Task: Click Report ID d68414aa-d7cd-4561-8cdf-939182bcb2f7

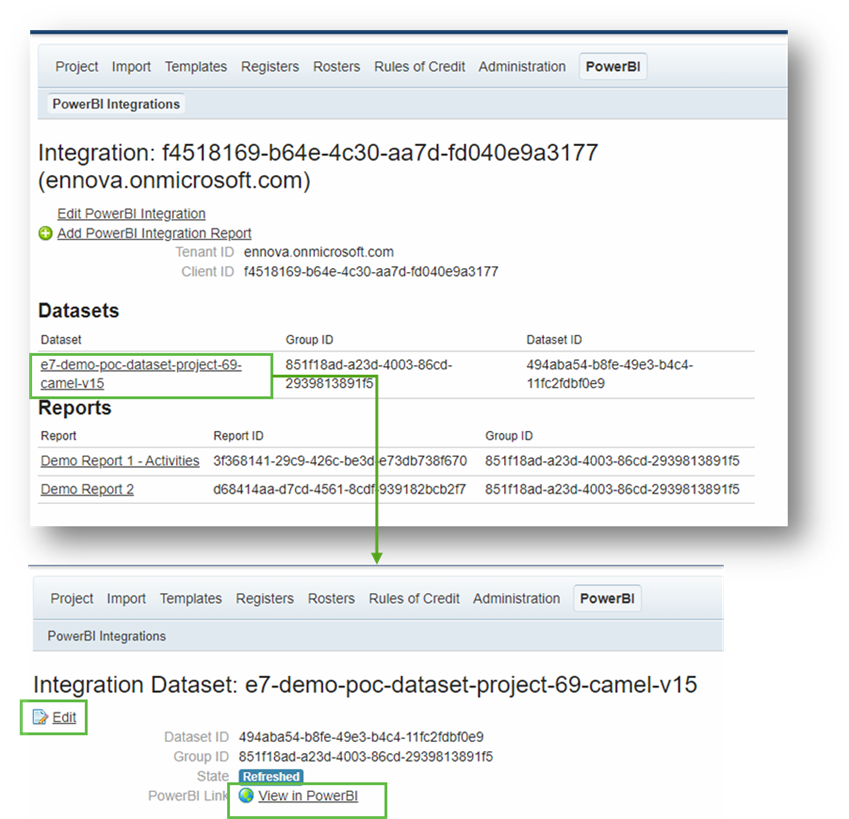Action: [339, 489]
